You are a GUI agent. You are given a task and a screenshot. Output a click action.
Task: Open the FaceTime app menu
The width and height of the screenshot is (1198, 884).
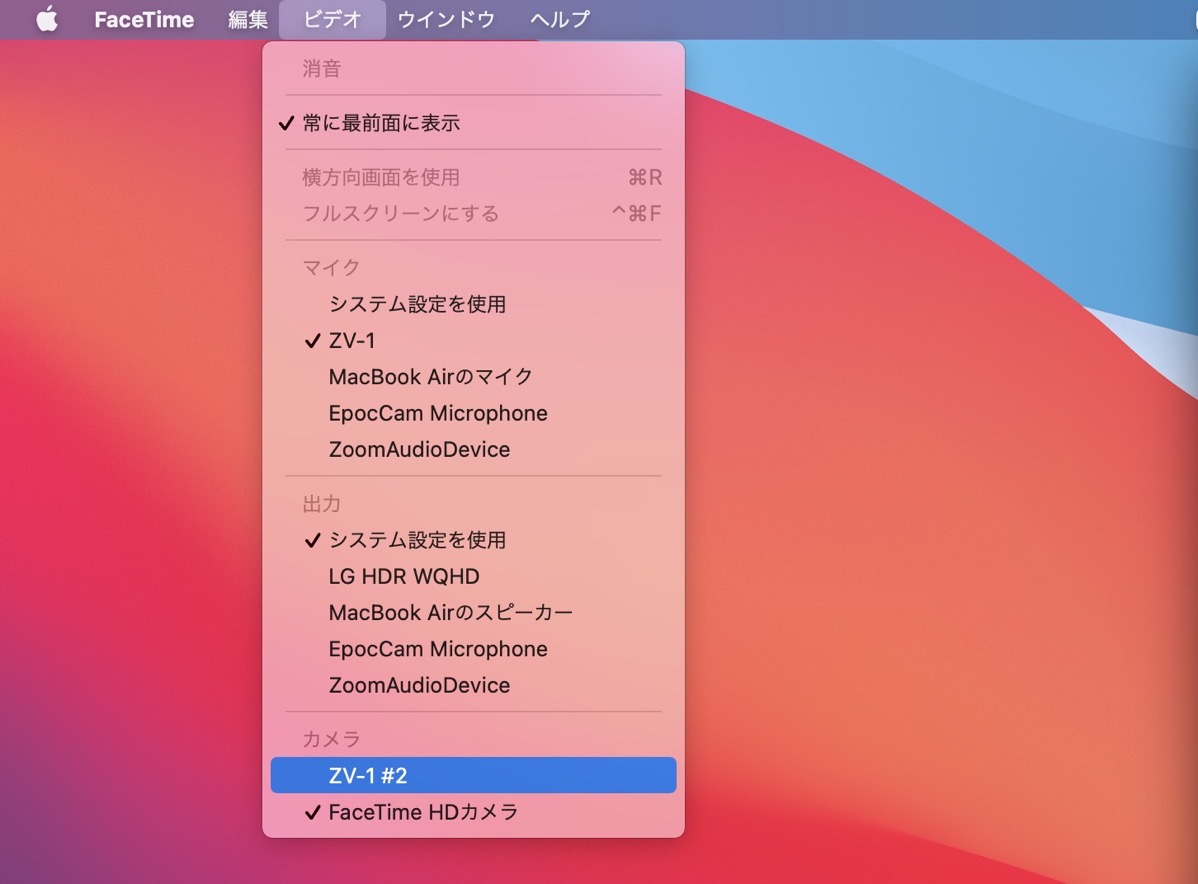pyautogui.click(x=144, y=19)
